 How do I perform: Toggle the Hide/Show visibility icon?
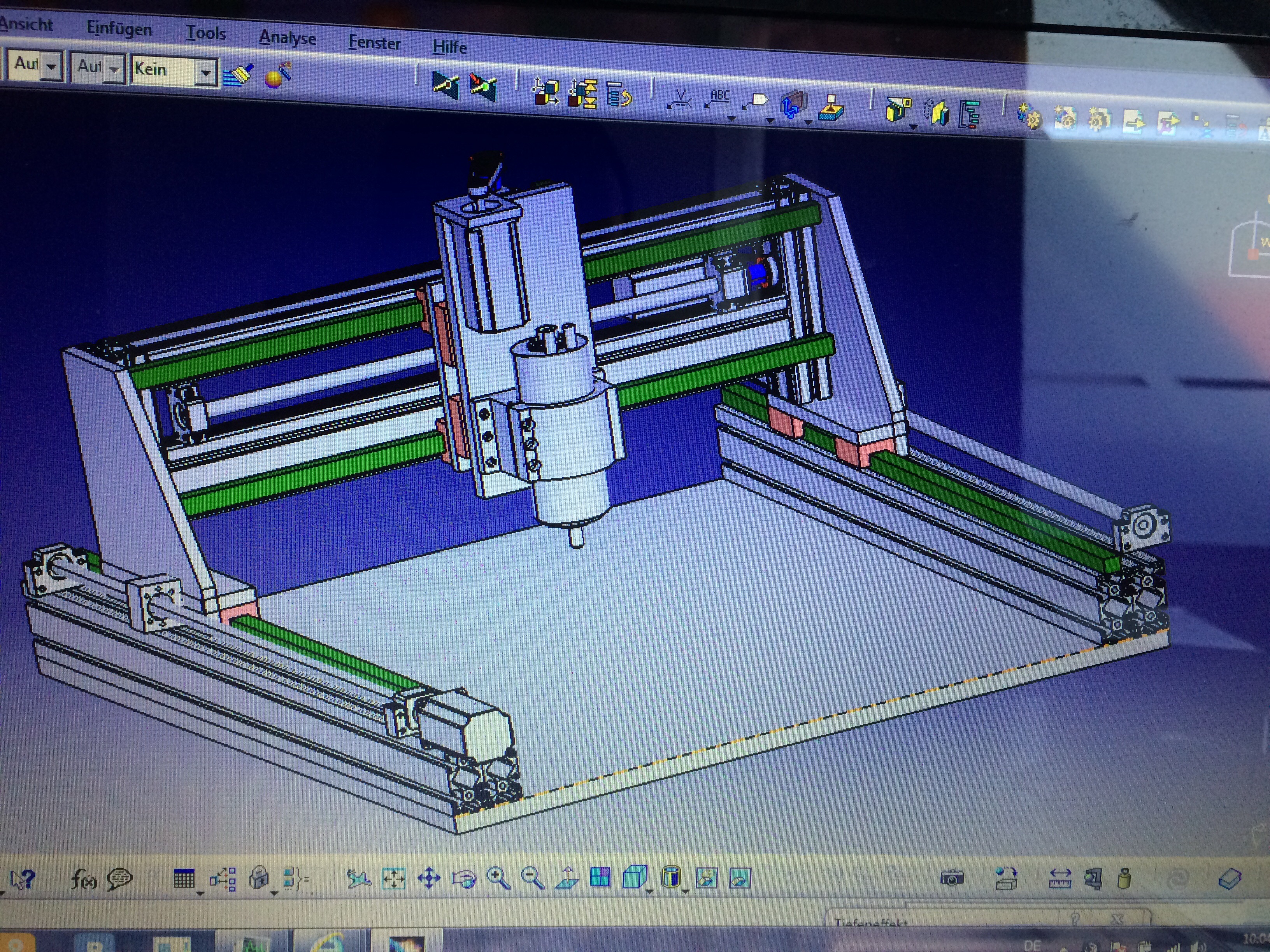[707, 878]
